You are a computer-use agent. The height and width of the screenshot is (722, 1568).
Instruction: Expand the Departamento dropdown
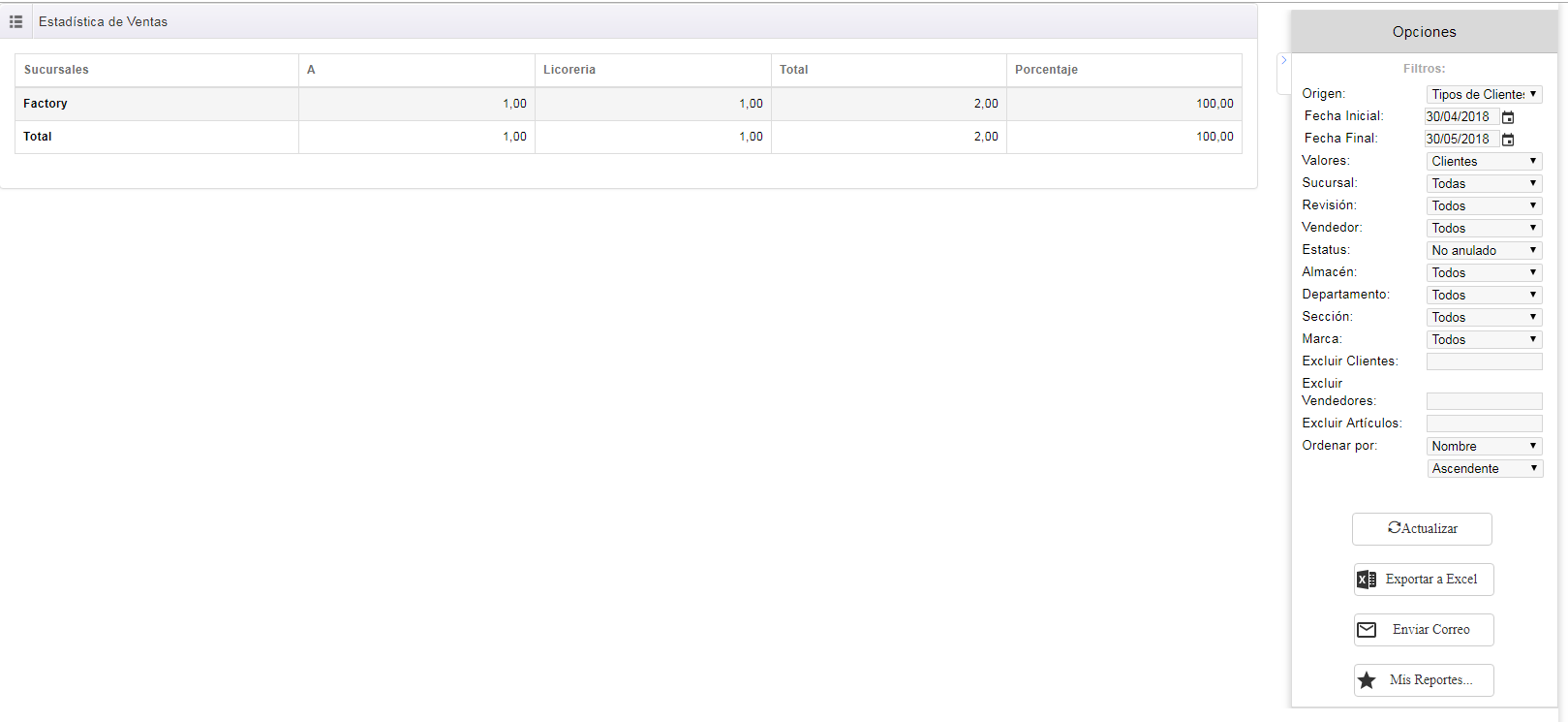point(1484,295)
